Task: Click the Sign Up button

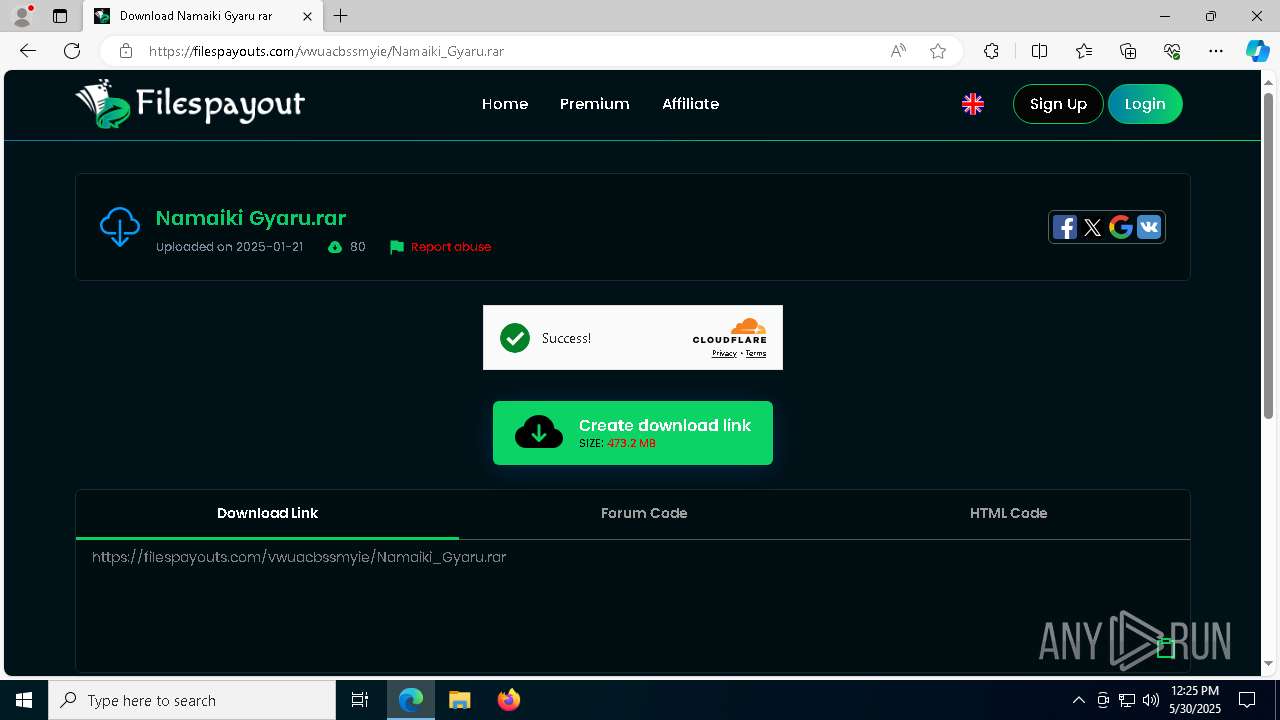Action: click(1058, 104)
